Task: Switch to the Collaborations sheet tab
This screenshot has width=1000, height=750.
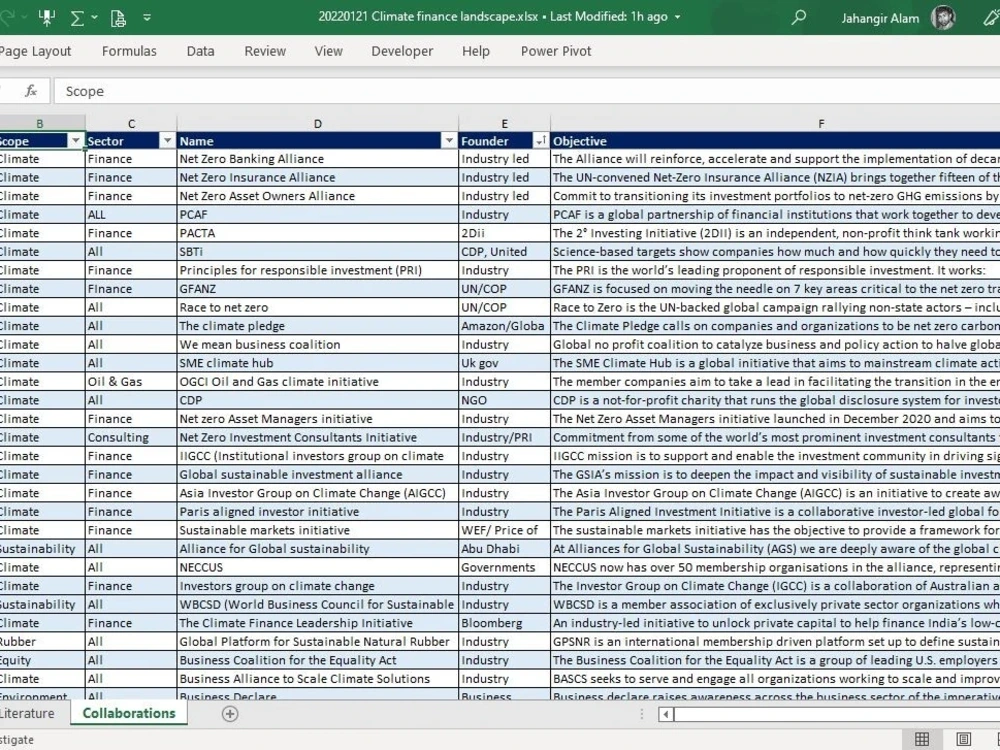Action: point(129,713)
